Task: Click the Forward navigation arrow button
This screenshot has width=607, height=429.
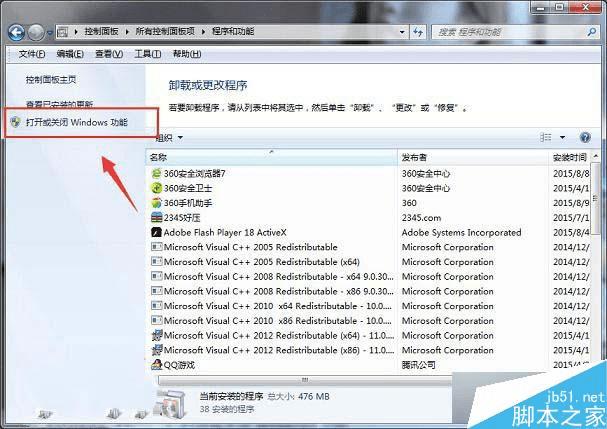Action: click(36, 33)
